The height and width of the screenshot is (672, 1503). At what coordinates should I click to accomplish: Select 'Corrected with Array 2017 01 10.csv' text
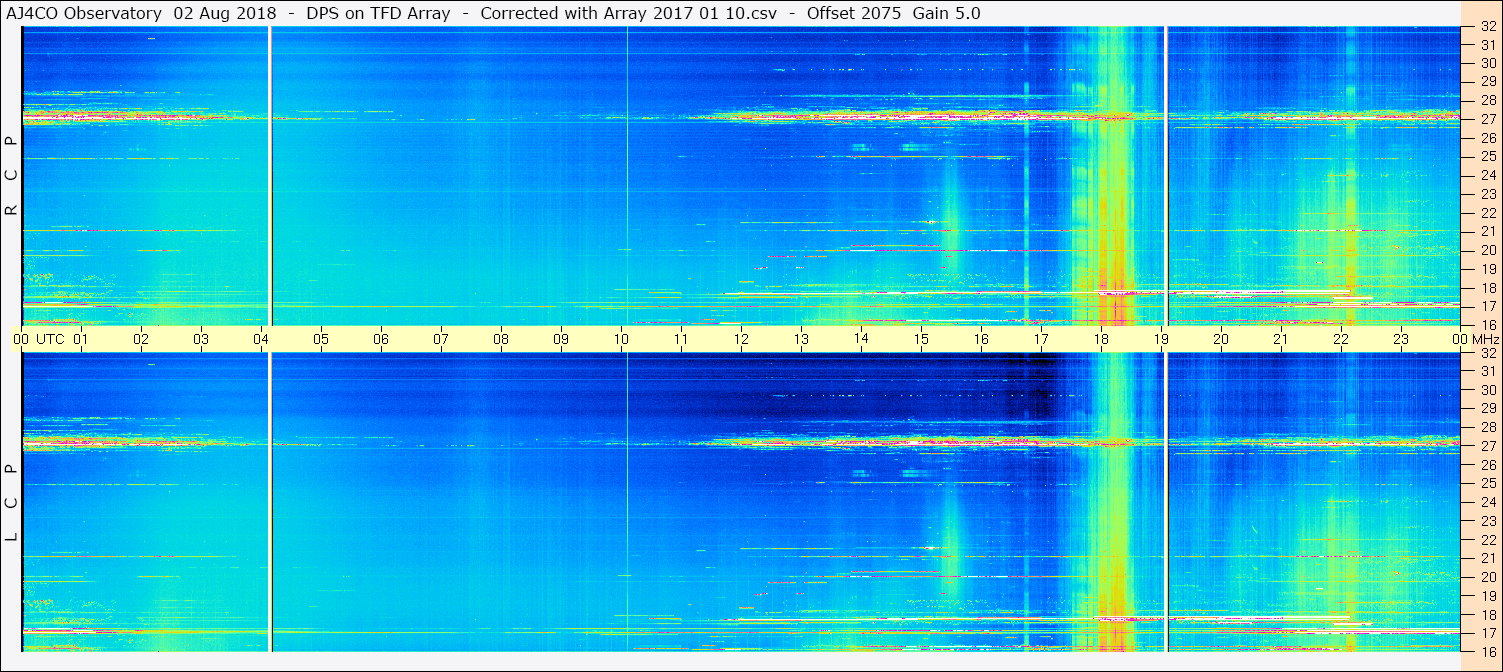629,14
